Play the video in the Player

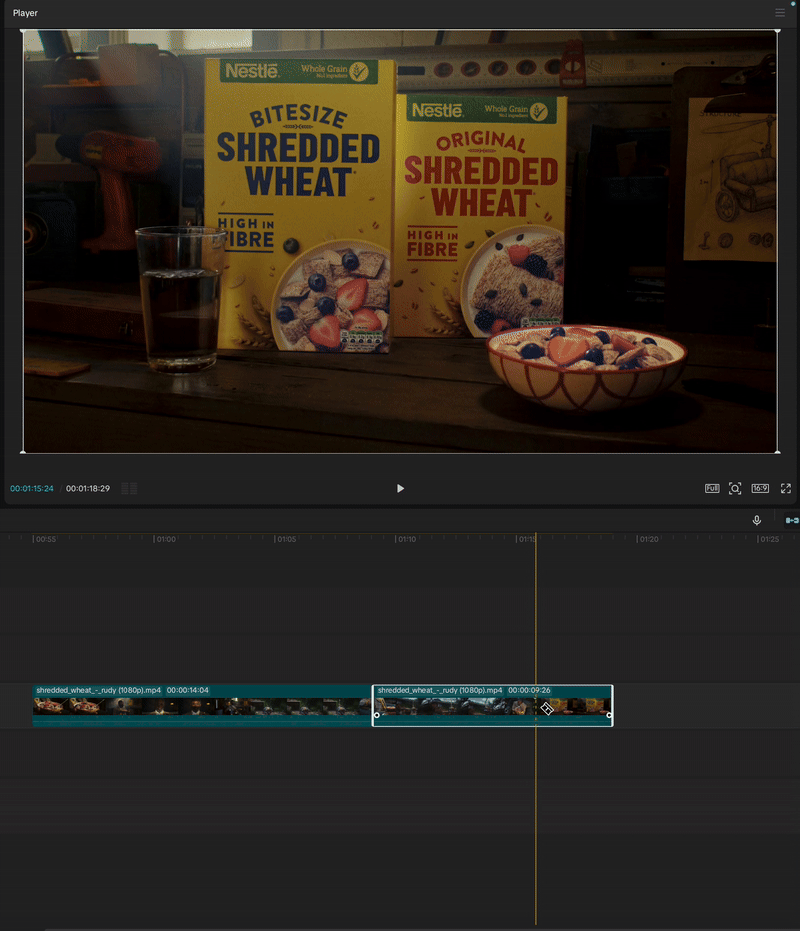pos(400,488)
